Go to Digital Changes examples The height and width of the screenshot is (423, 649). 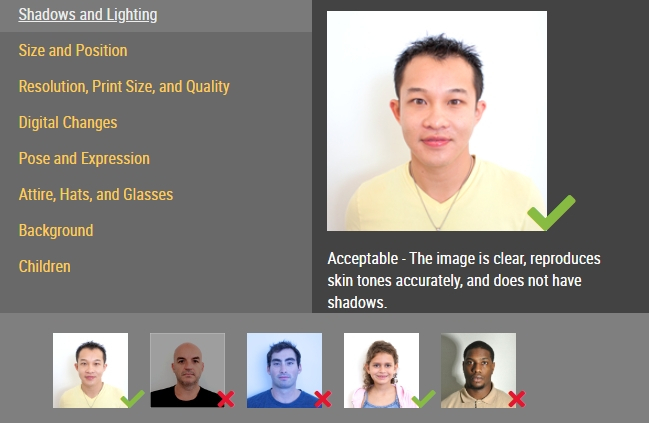tap(68, 123)
